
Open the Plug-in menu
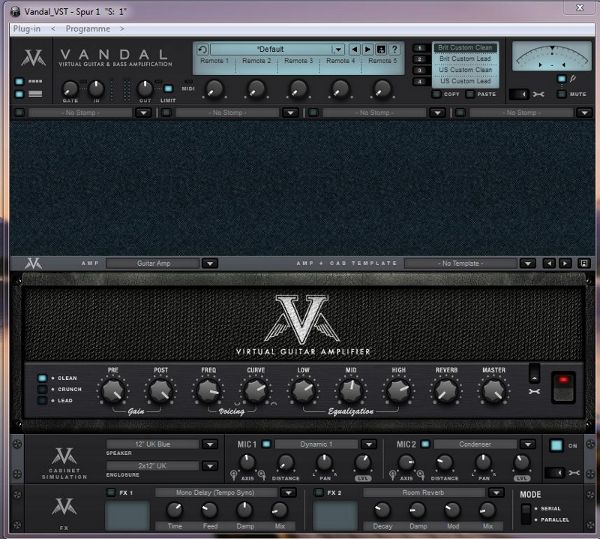tap(27, 29)
